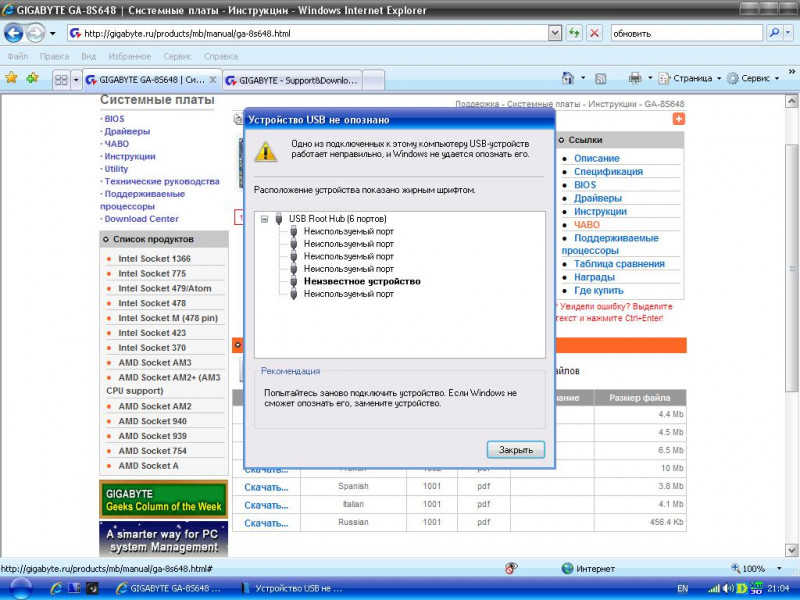This screenshot has height=600, width=800.
Task: Open the Сервис gear toolbar menu
Action: 753,78
